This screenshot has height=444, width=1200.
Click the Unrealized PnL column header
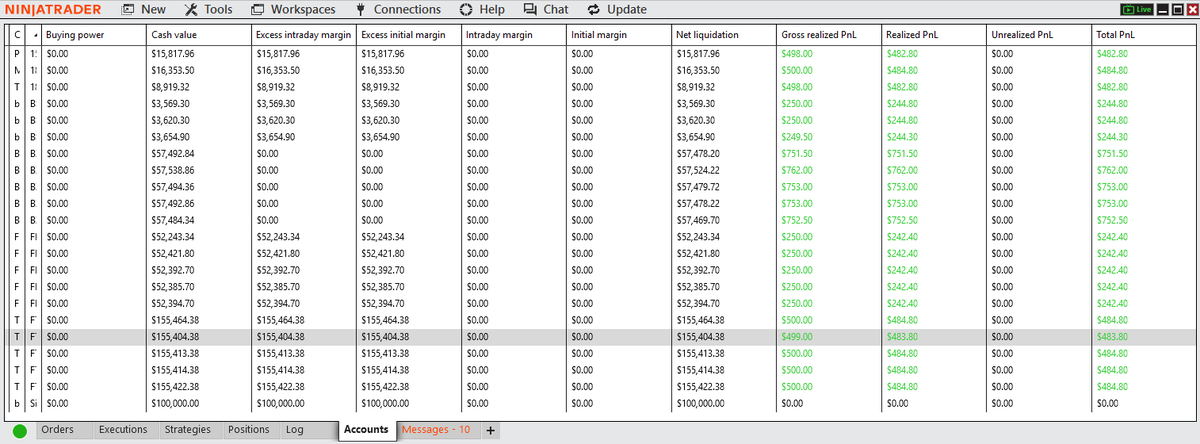tap(1039, 34)
